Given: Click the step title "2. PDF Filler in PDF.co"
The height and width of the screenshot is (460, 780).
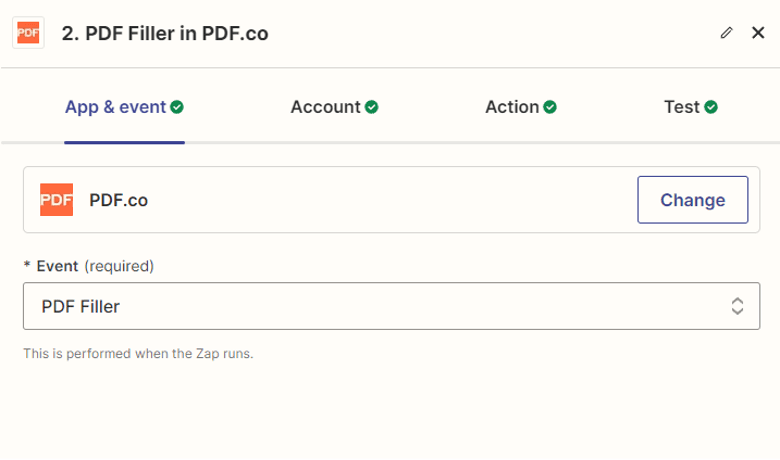Looking at the screenshot, I should click(x=165, y=33).
